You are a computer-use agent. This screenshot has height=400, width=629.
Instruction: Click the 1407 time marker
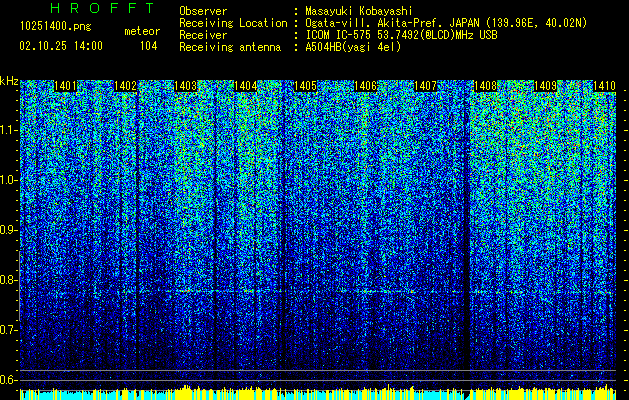click(x=425, y=86)
